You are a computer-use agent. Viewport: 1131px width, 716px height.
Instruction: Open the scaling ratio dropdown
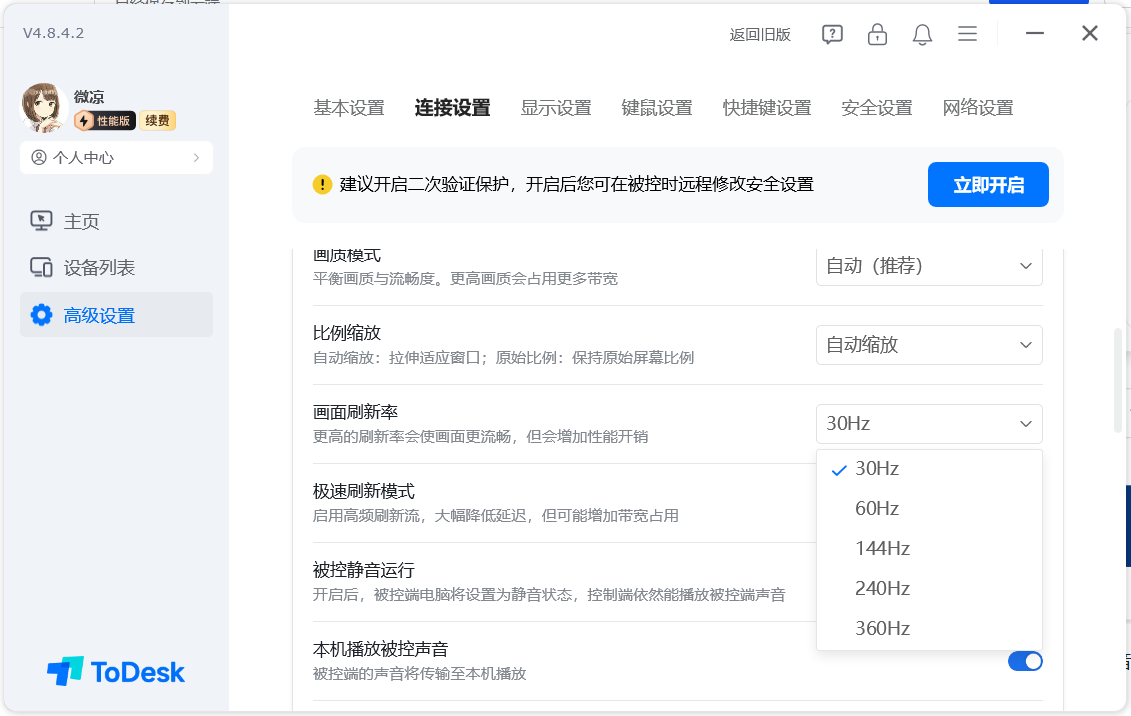tap(929, 345)
